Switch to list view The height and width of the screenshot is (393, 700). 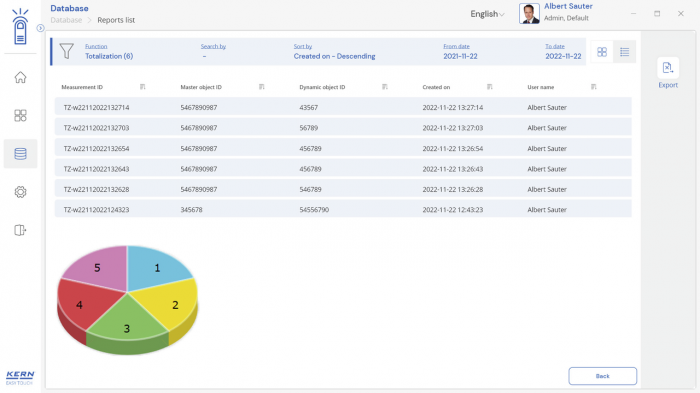625,52
